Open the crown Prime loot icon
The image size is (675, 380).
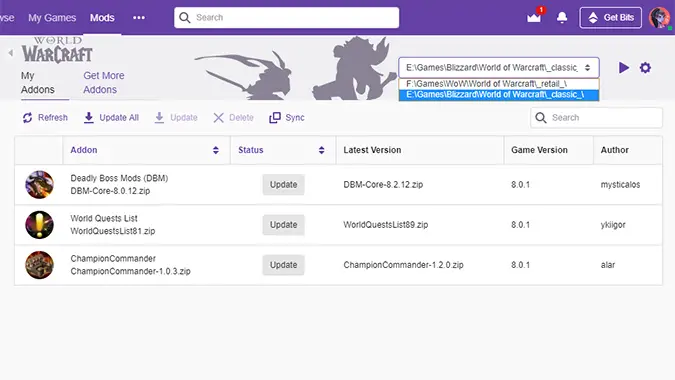534,18
